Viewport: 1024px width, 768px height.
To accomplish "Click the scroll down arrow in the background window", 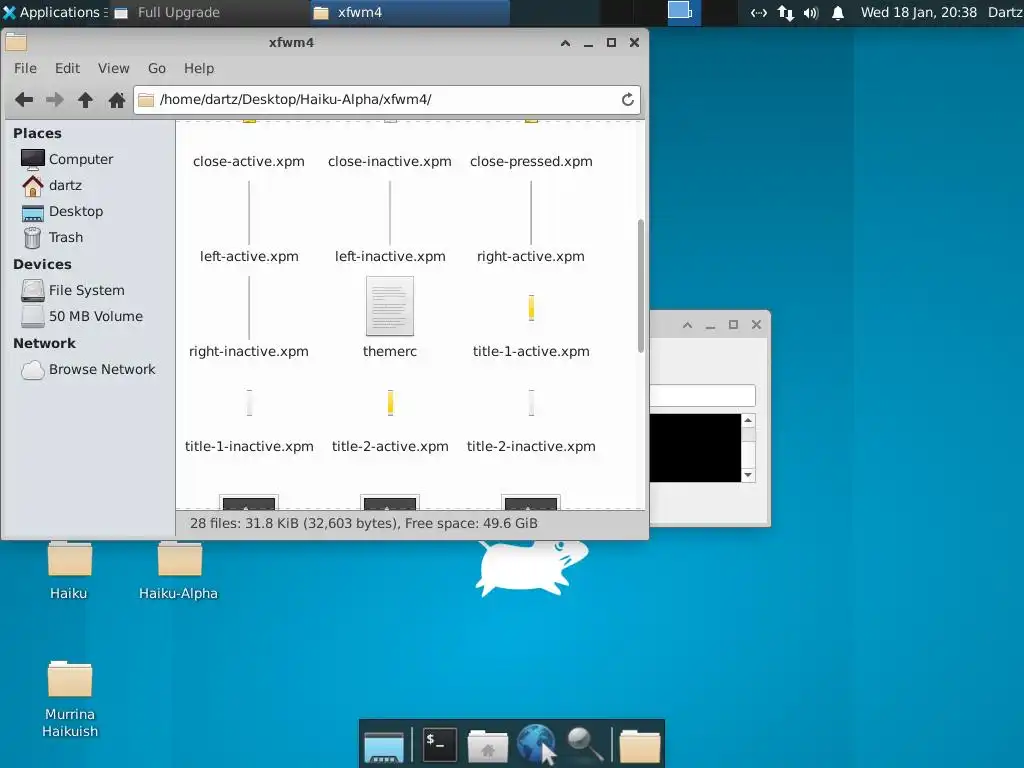I will pyautogui.click(x=748, y=475).
